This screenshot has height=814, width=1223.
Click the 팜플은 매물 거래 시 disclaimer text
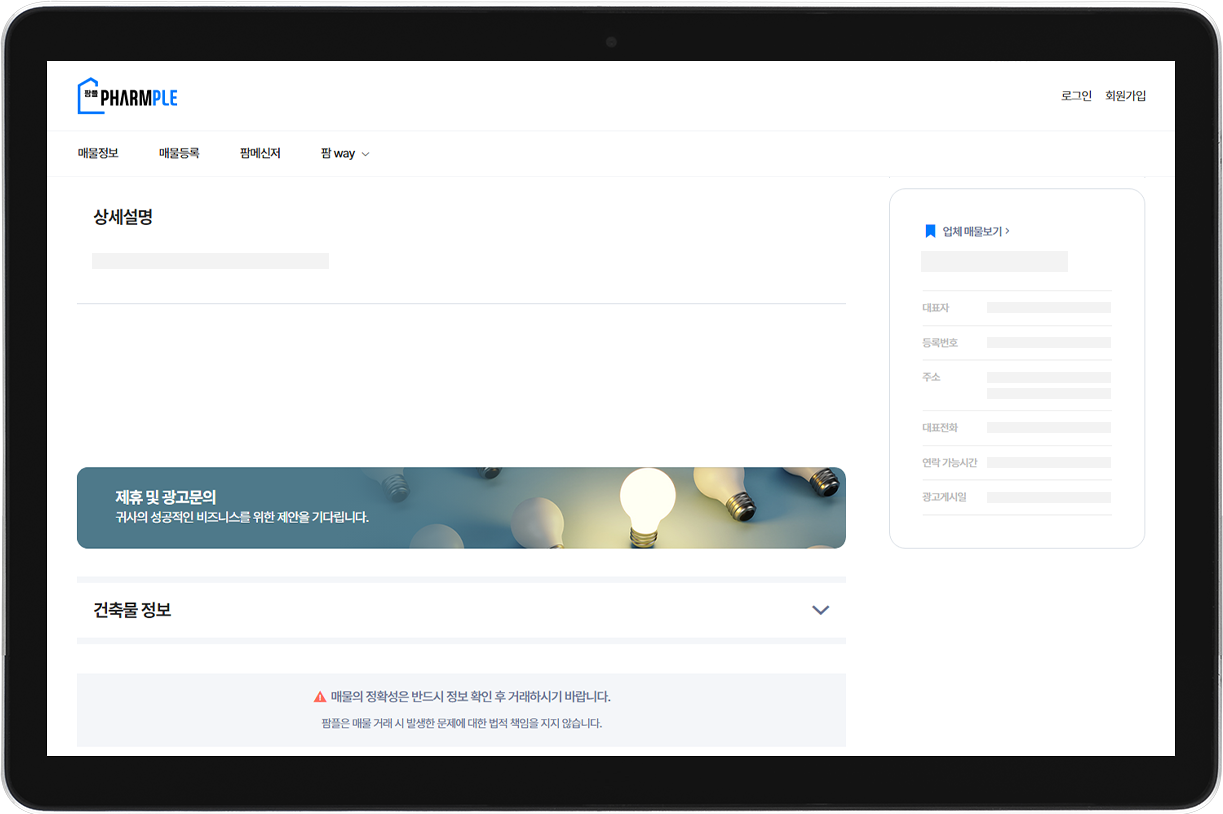tap(461, 723)
